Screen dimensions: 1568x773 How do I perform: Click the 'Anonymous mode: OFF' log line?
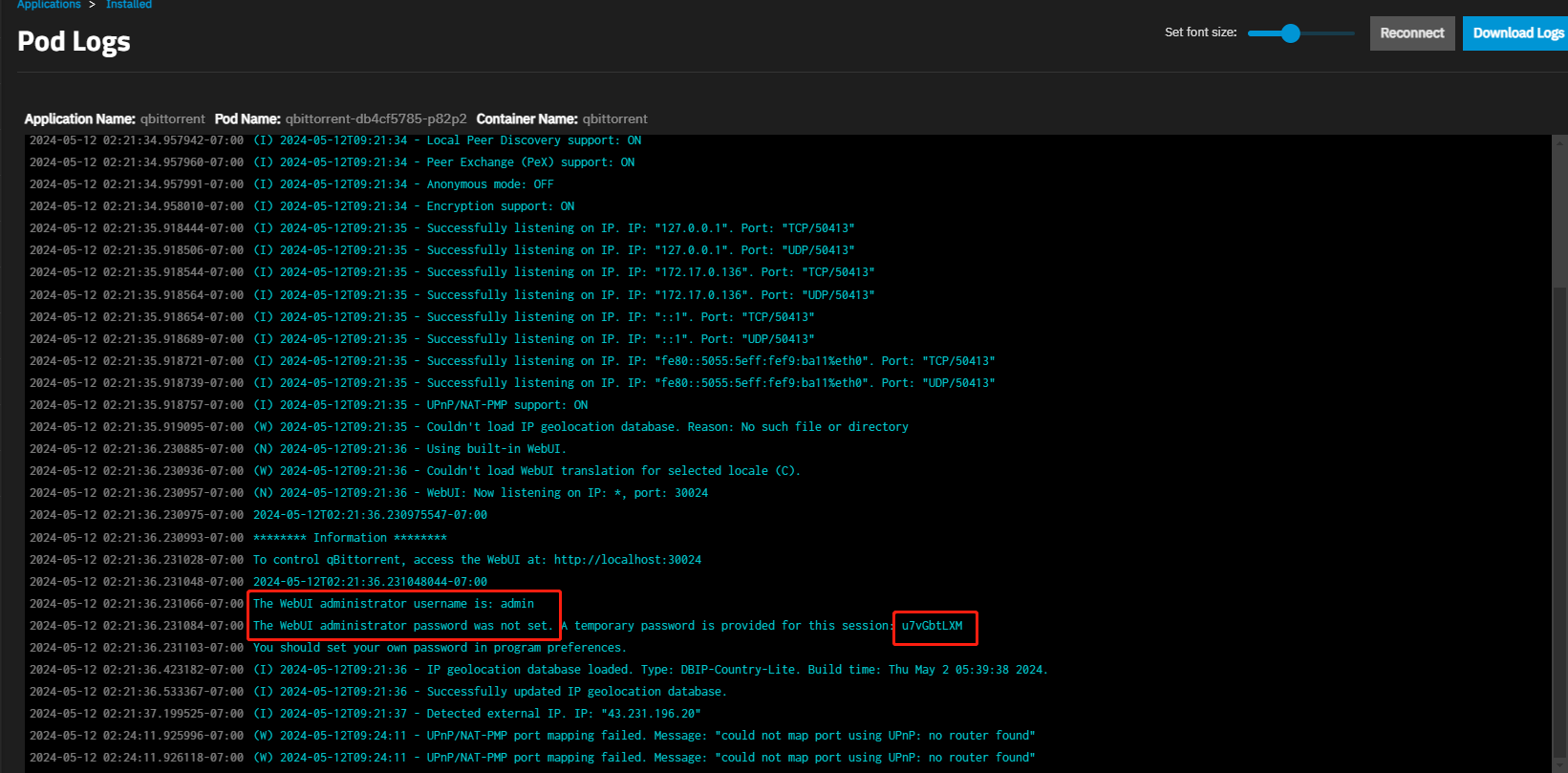tap(291, 184)
